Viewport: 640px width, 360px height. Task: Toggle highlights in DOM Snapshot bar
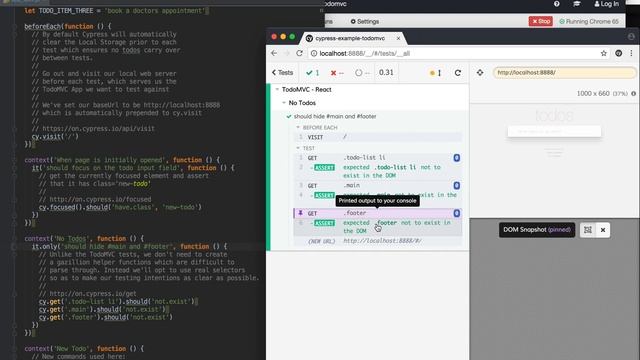(588, 230)
